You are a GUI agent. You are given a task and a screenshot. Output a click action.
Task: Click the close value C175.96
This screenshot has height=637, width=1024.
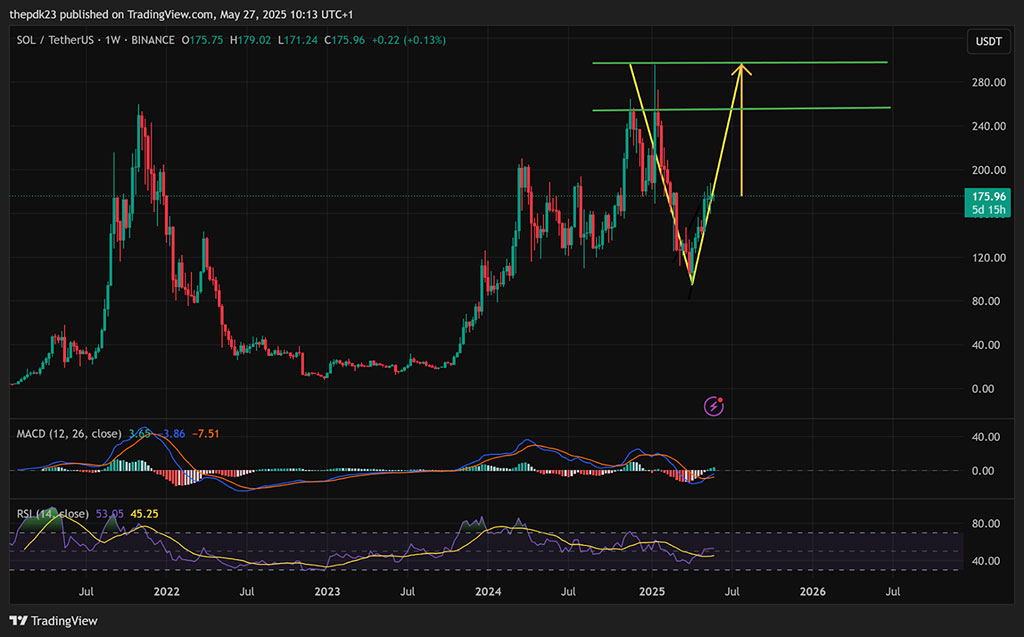[x=345, y=40]
